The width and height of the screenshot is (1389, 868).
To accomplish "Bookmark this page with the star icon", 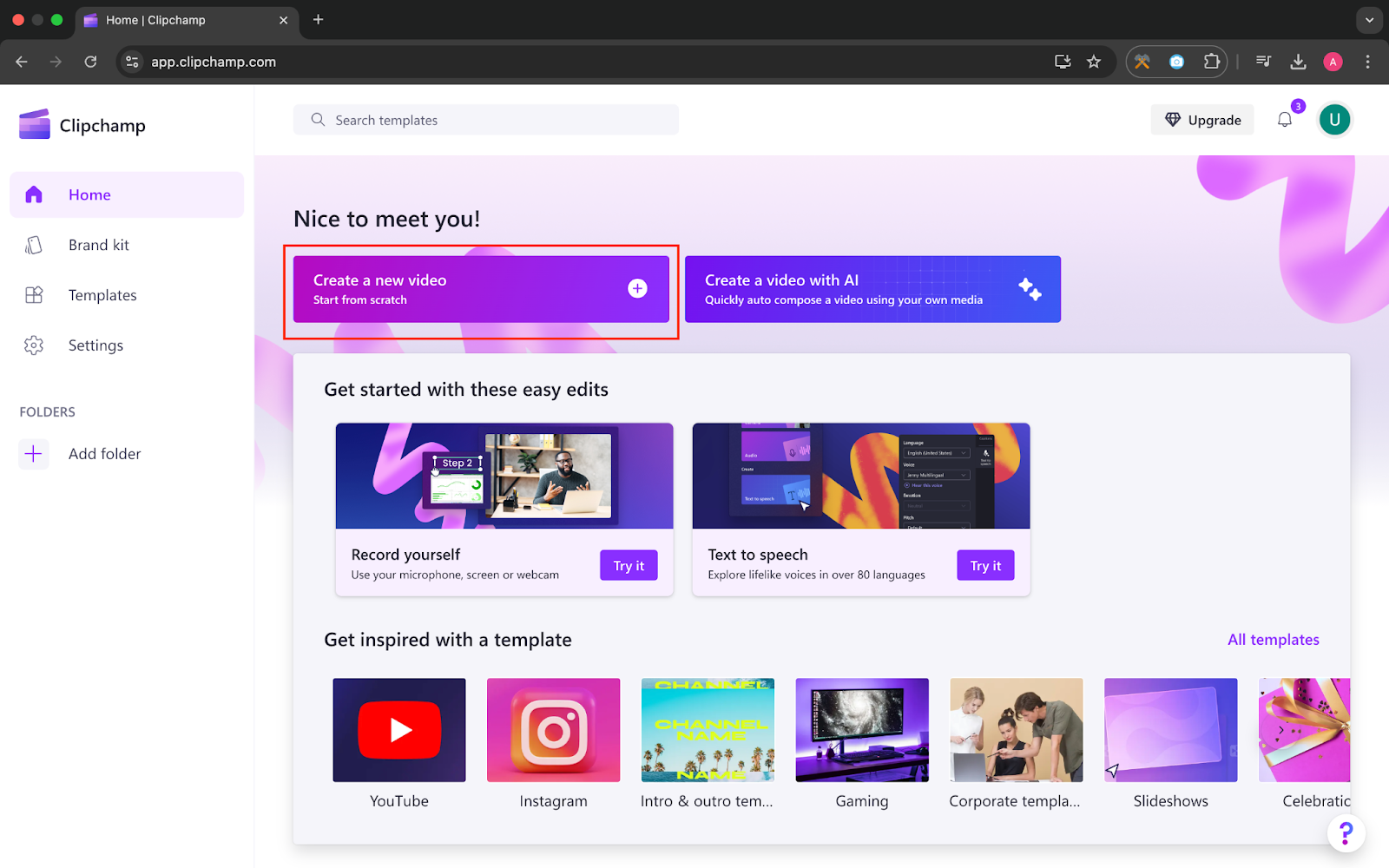I will [x=1094, y=62].
